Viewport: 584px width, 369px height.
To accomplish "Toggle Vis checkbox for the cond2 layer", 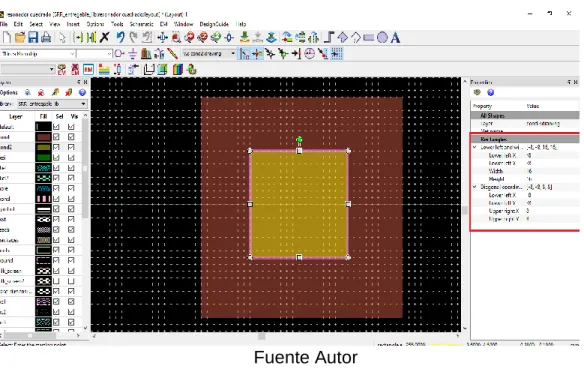I will pyautogui.click(x=71, y=147).
